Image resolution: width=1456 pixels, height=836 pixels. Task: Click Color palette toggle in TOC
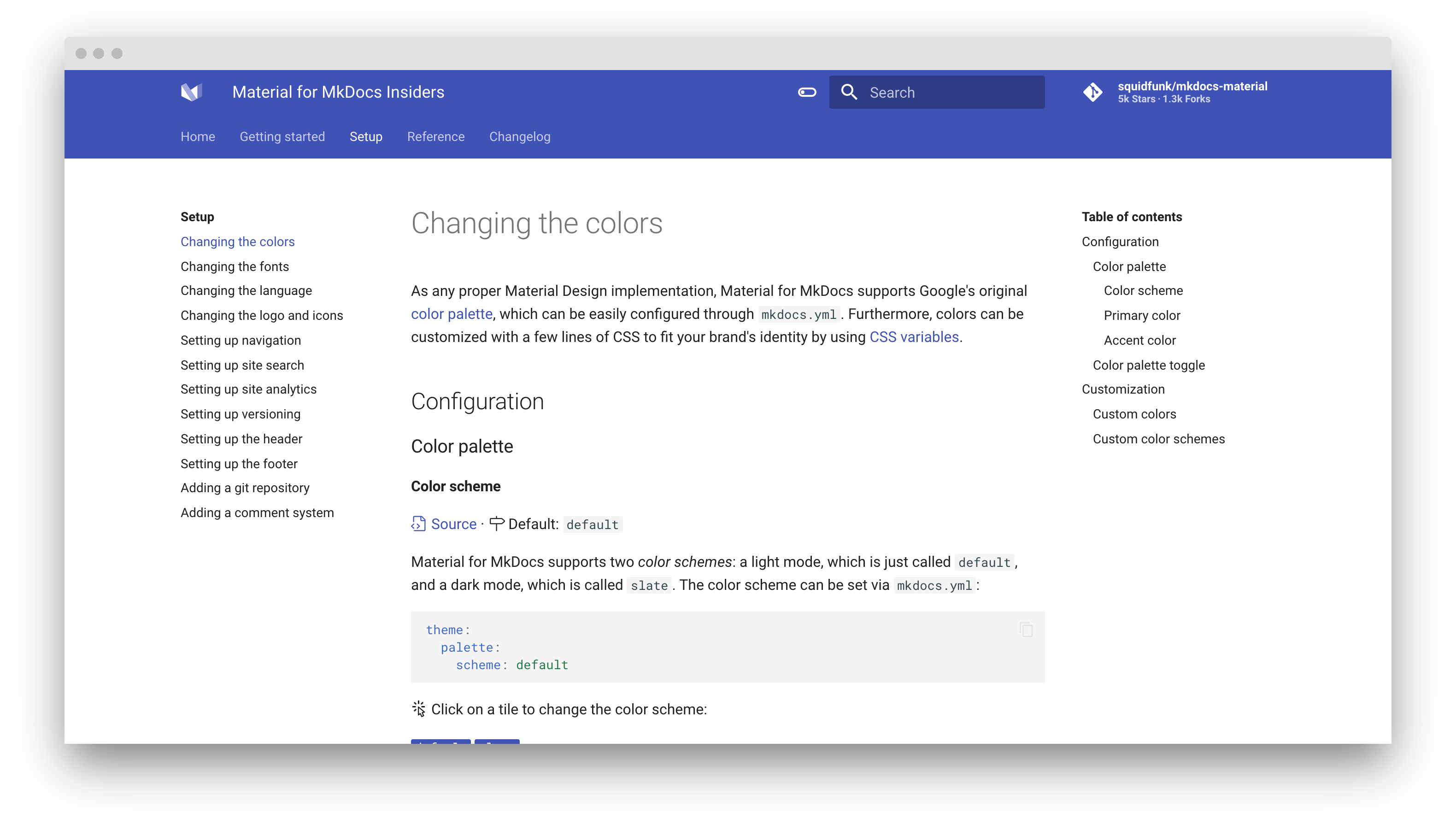[1148, 365]
